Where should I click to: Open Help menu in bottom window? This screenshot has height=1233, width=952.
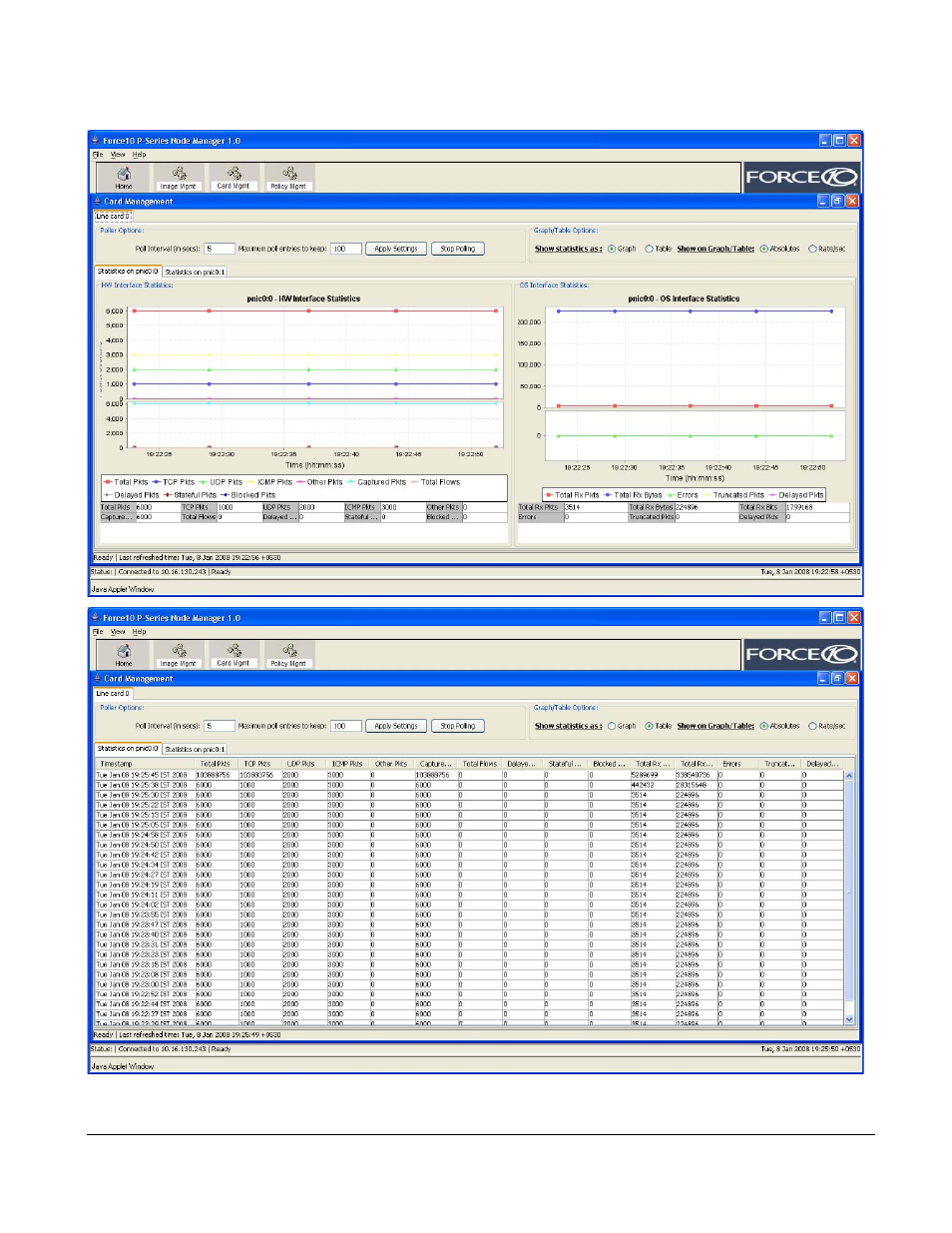coord(139,632)
